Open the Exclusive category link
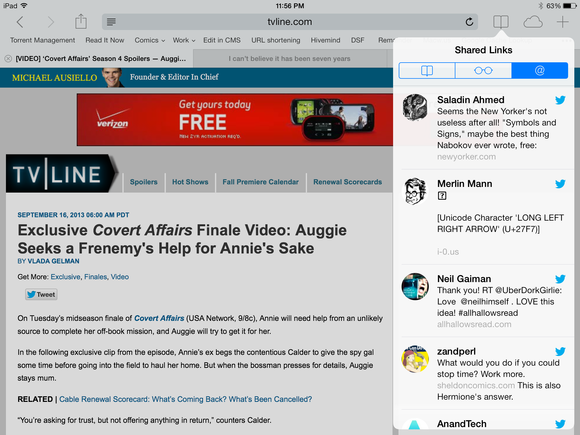The height and width of the screenshot is (435, 580). tap(65, 277)
